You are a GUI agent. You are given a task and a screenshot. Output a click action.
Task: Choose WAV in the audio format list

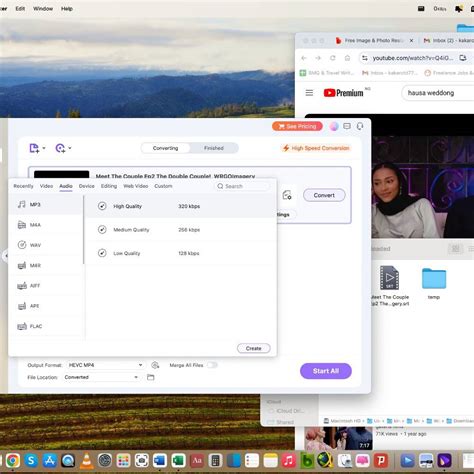pyautogui.click(x=46, y=245)
